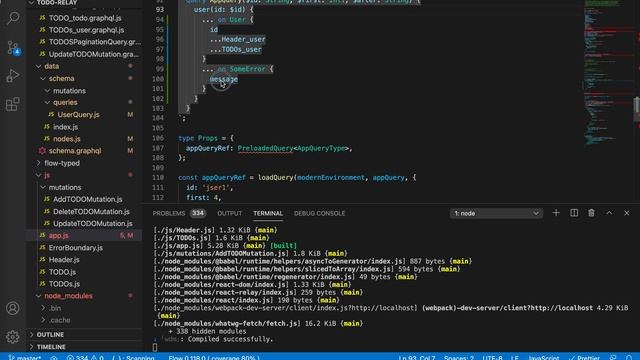Click 'message' field in the query
Screen dimensions: 640x360
(x=224, y=79)
